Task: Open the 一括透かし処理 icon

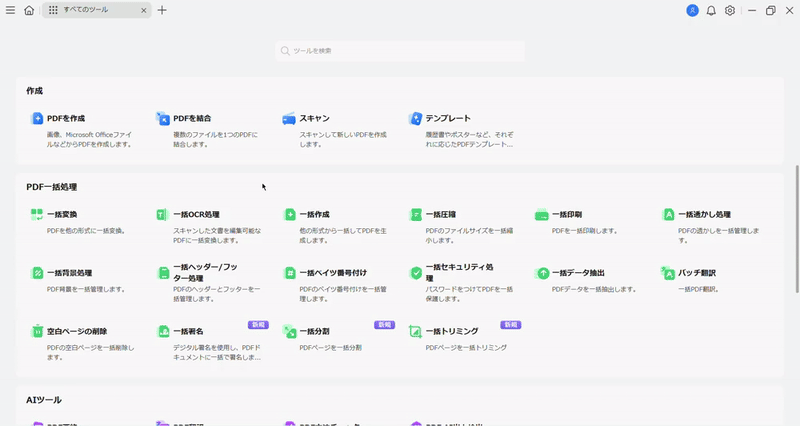Action: pyautogui.click(x=668, y=215)
